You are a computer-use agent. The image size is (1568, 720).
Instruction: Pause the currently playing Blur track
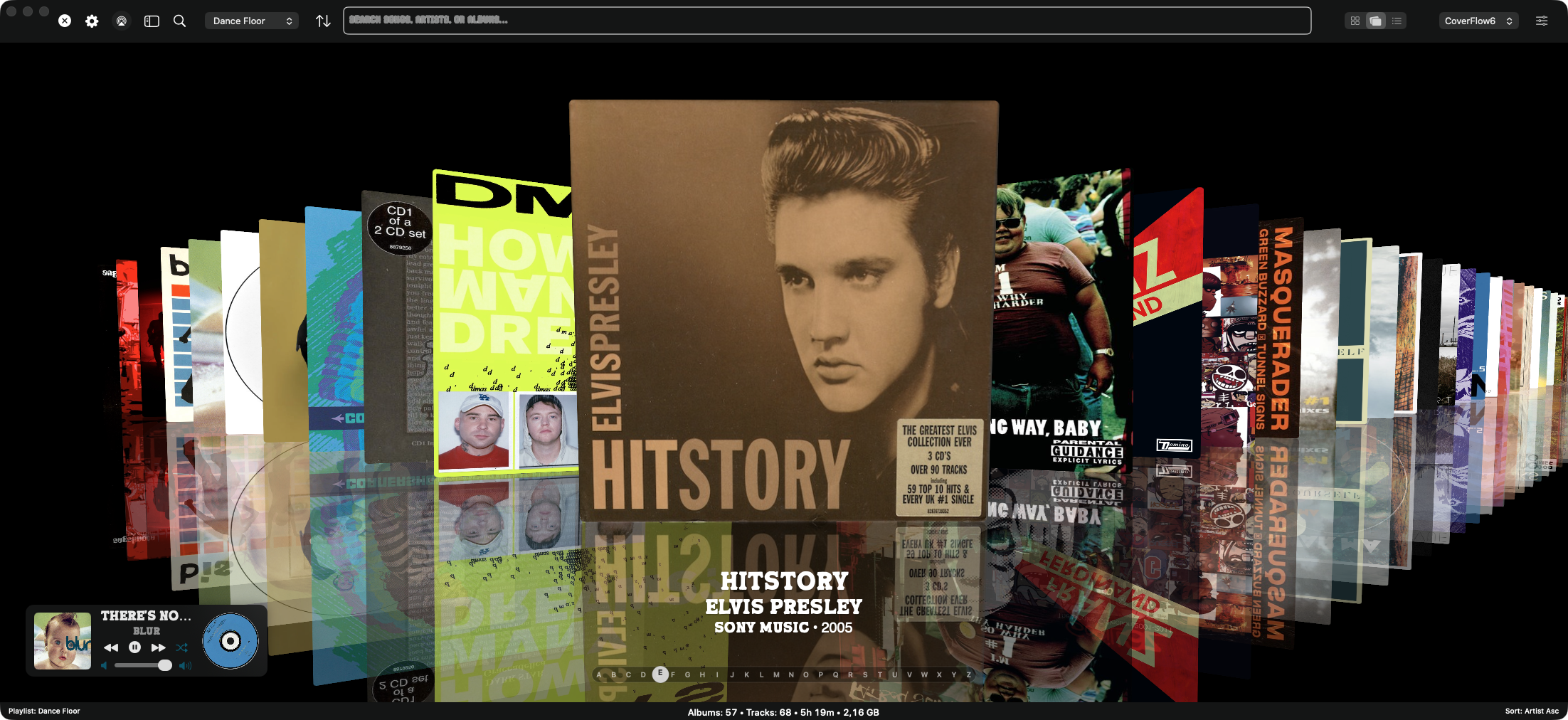(134, 647)
